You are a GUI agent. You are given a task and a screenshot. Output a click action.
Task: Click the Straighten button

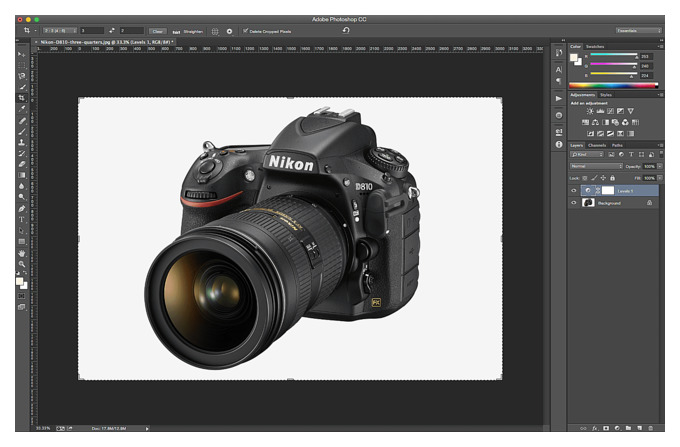point(188,32)
